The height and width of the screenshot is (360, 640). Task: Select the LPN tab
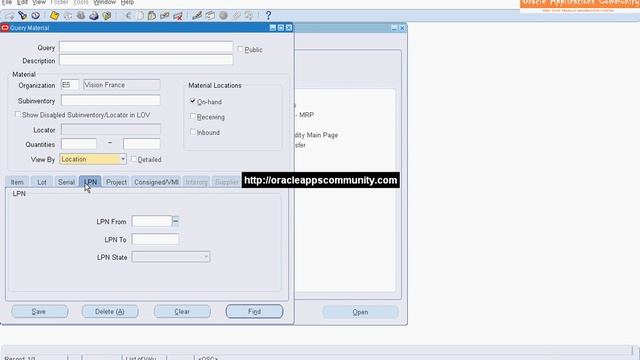[x=90, y=182]
